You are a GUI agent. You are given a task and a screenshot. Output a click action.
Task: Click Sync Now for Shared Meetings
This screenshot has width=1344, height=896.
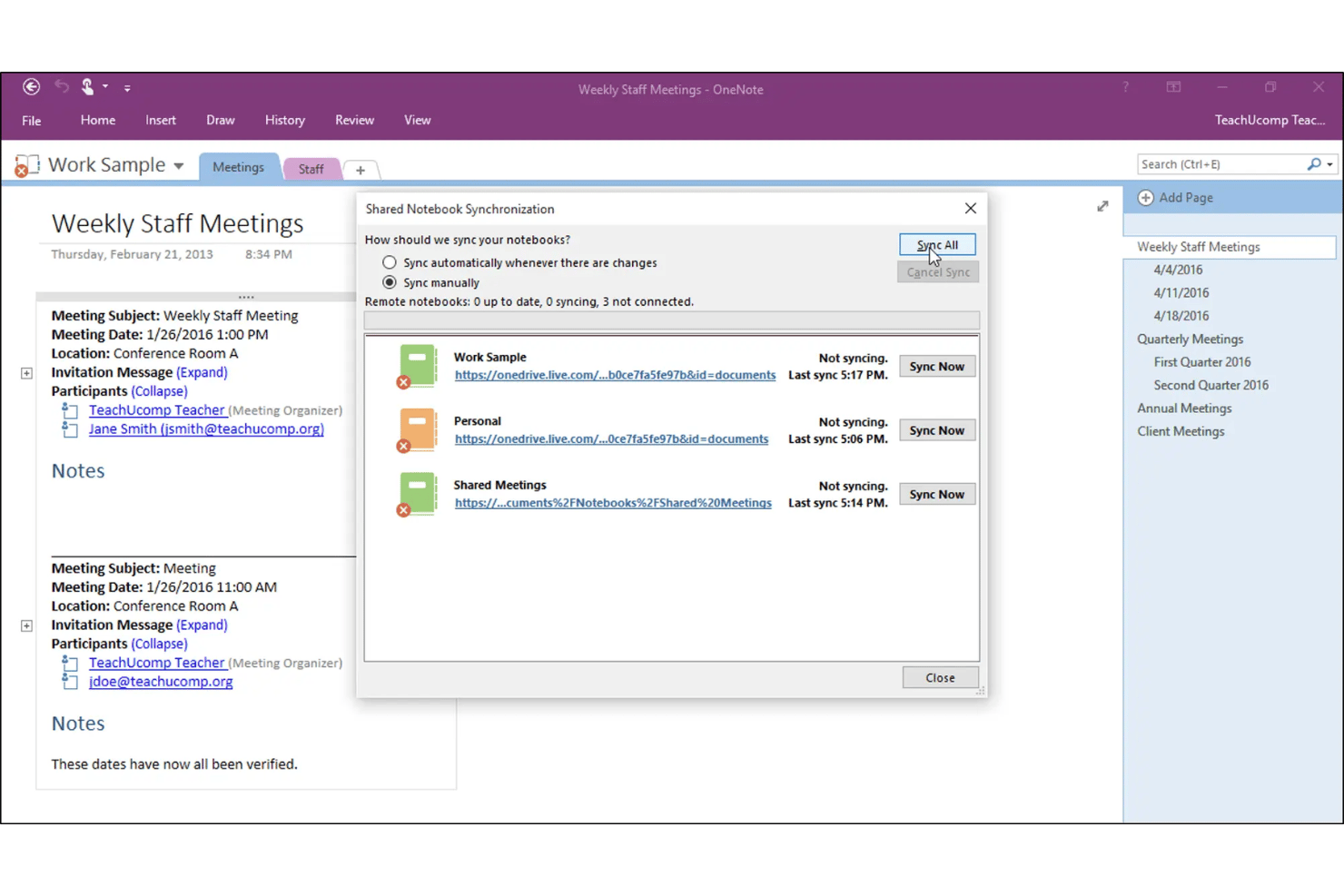[x=937, y=495]
